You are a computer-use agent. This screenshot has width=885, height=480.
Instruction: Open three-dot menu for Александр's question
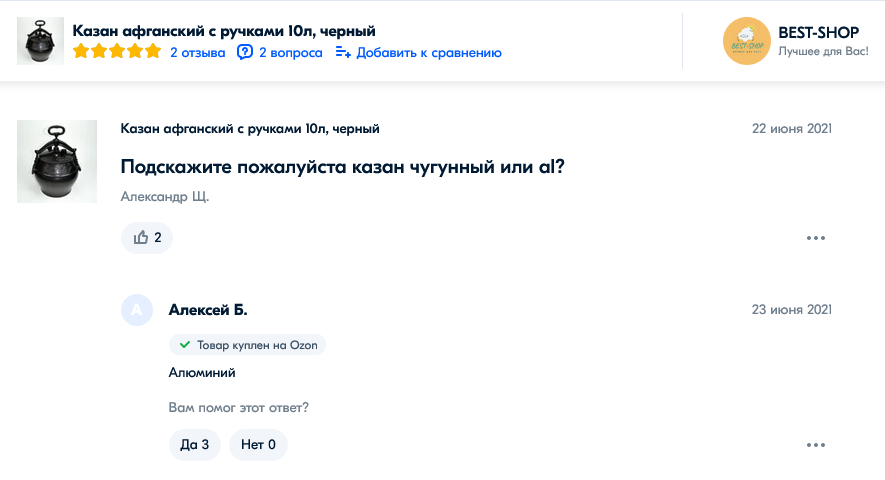pyautogui.click(x=816, y=238)
